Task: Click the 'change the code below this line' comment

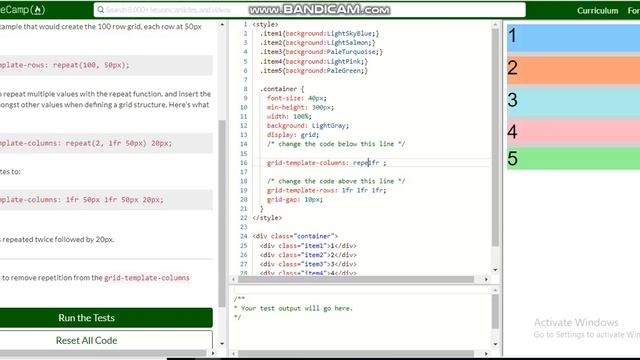Action: tap(336, 144)
